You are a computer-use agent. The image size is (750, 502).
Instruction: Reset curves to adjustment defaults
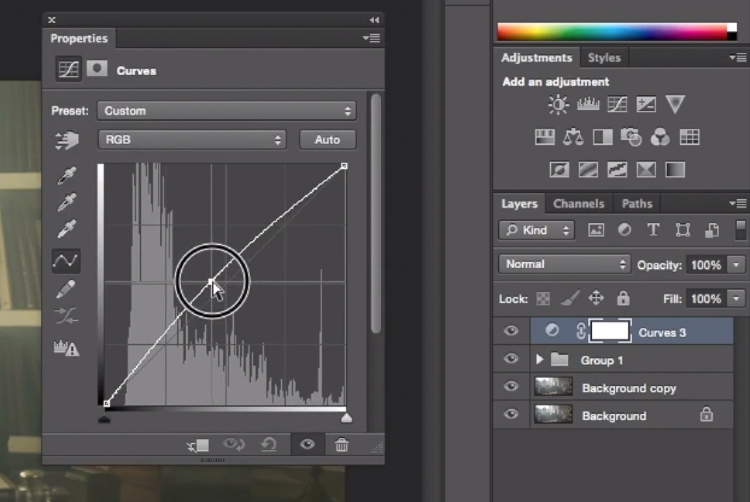point(269,445)
